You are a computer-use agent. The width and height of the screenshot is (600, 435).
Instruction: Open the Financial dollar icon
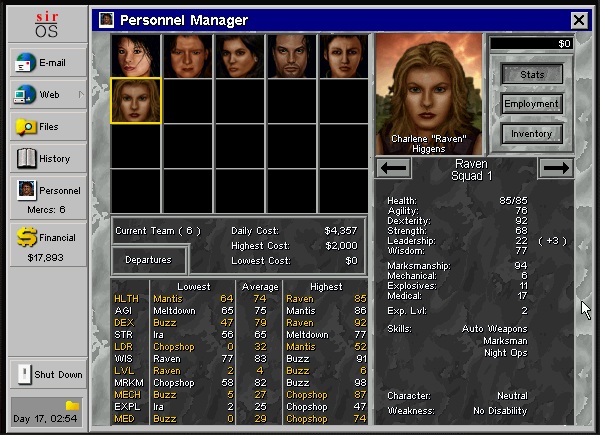click(x=25, y=237)
